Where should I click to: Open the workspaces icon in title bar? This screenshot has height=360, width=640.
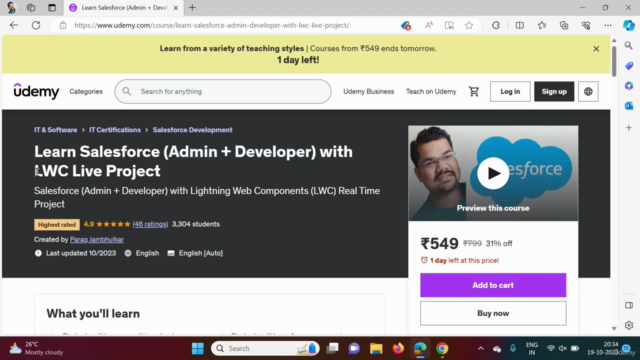31,7
